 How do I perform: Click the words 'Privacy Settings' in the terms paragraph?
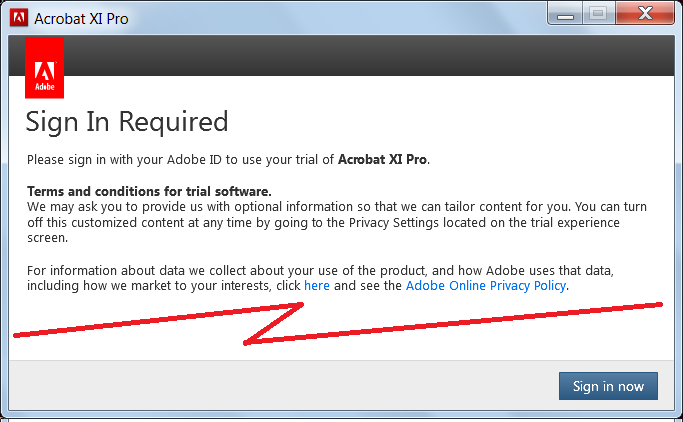(x=394, y=223)
